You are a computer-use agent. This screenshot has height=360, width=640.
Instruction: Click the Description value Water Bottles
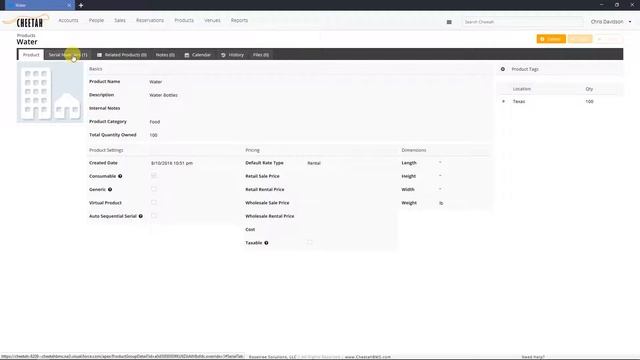coord(163,95)
